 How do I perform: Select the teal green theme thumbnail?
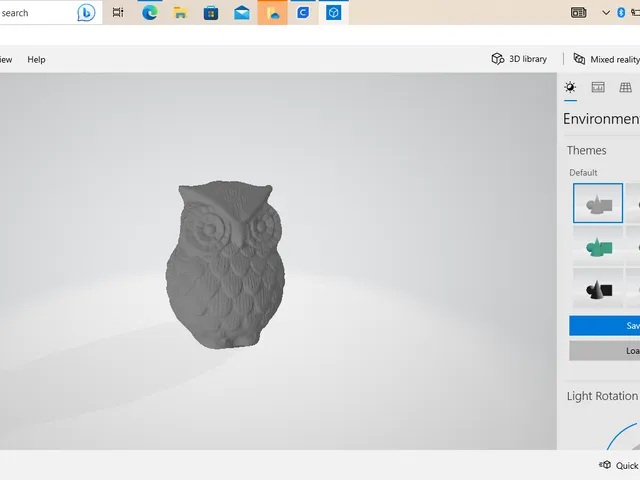click(598, 247)
